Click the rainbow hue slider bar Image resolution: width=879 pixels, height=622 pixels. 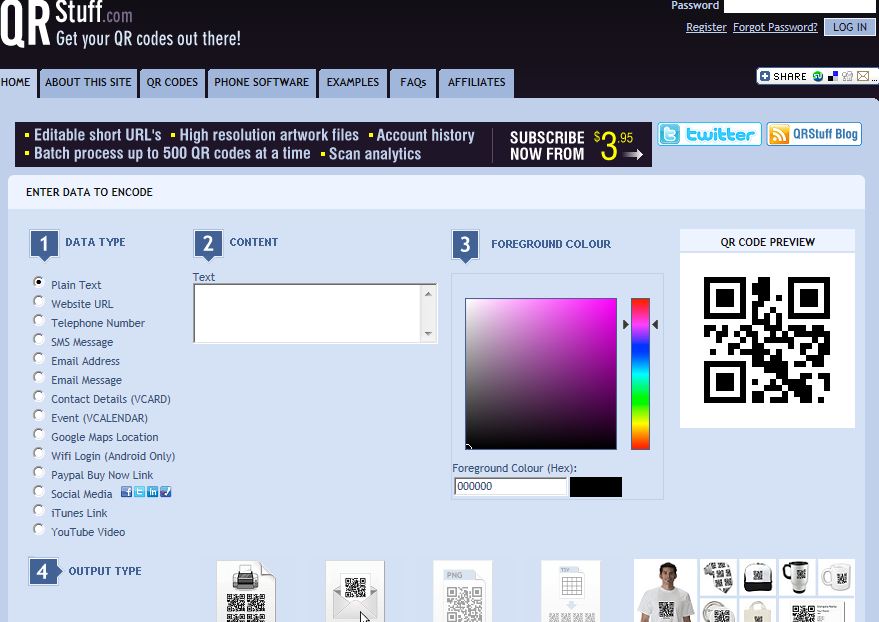pos(640,374)
